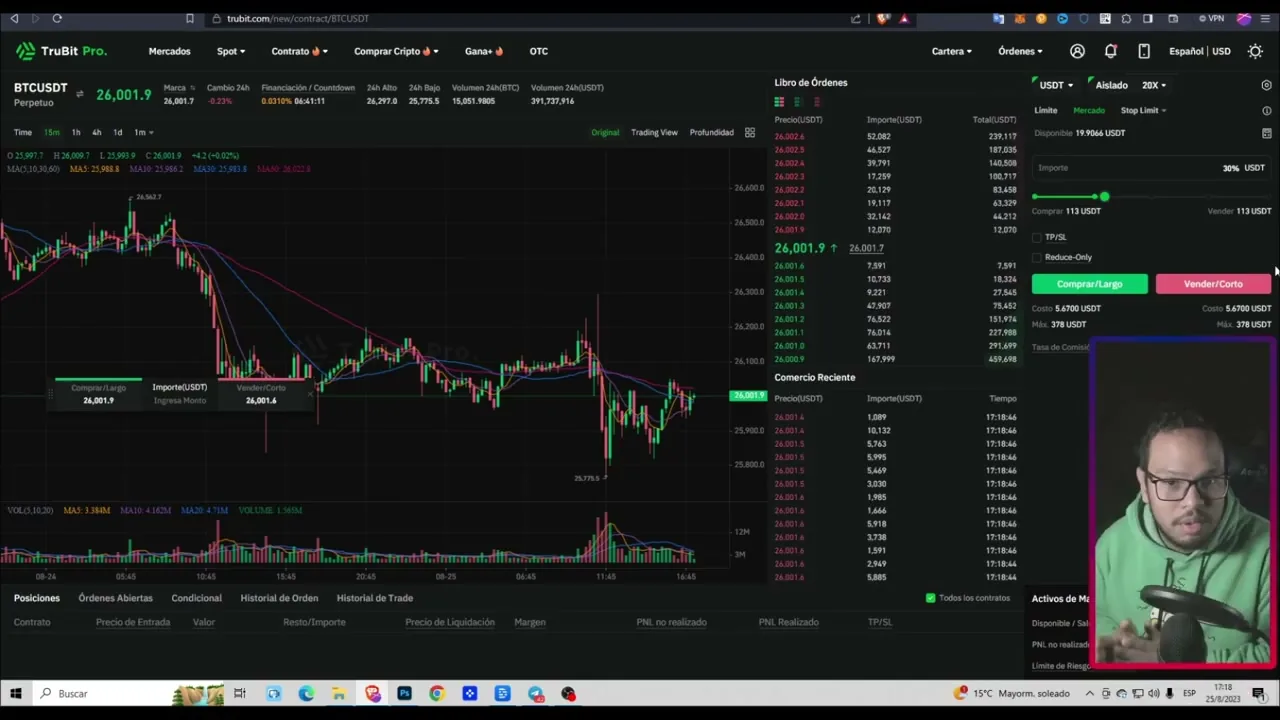Uncheck Todos los contratos checkbox

coord(930,598)
